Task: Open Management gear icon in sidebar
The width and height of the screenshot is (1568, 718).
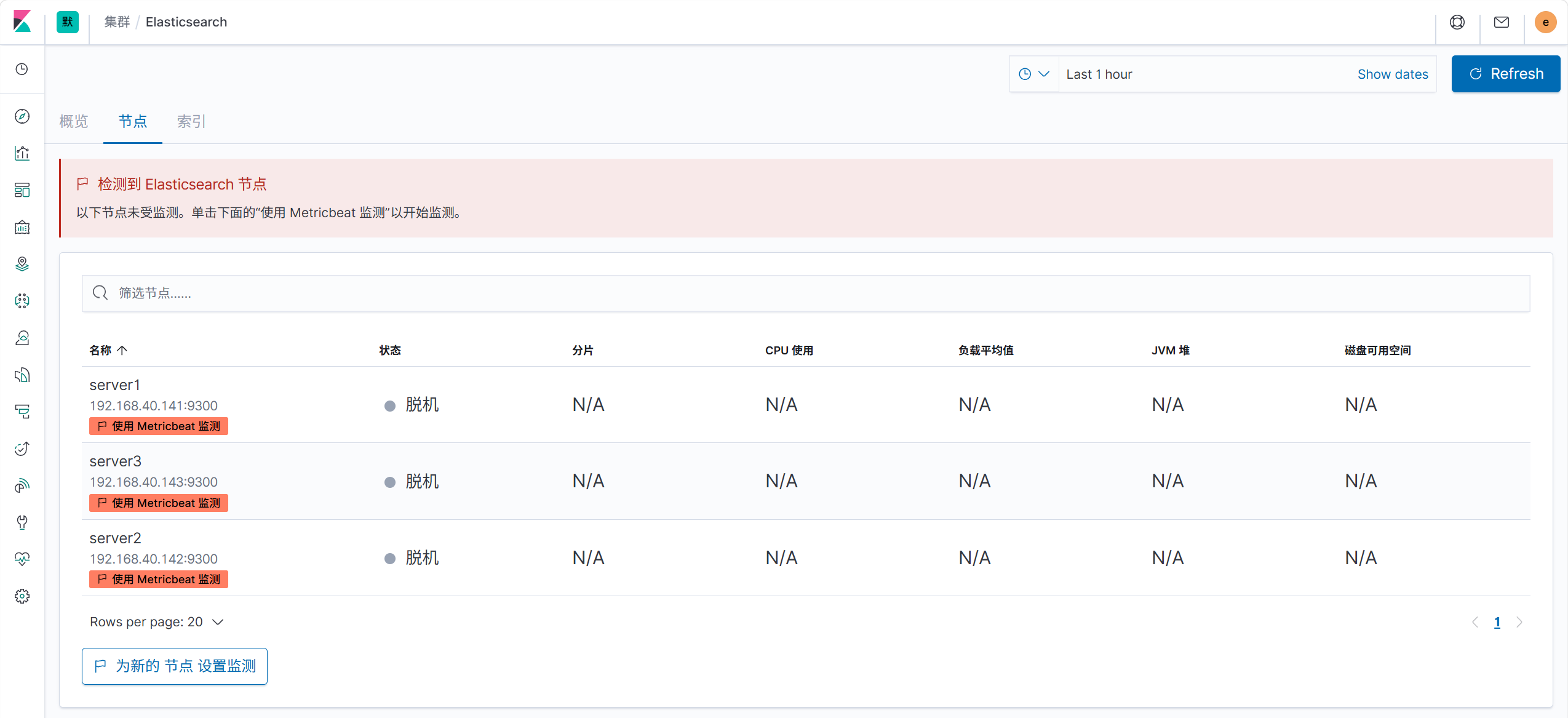Action: click(x=22, y=596)
